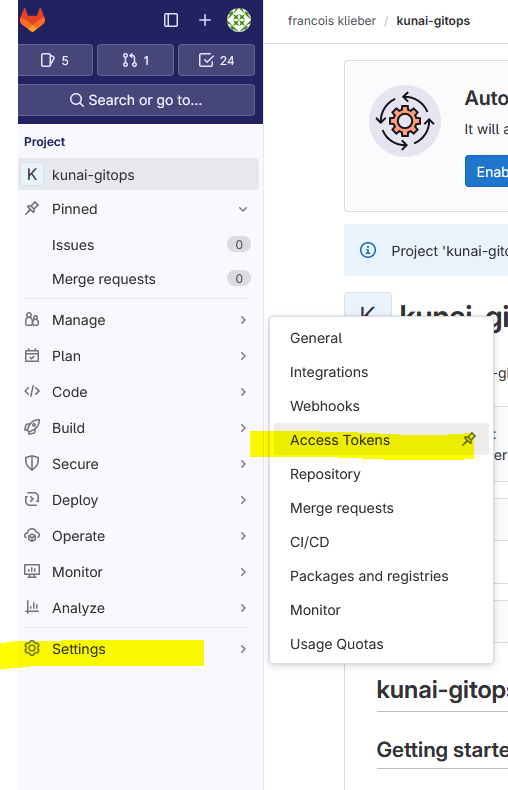Click the Monitor screen icon in sidebar

pos(32,571)
